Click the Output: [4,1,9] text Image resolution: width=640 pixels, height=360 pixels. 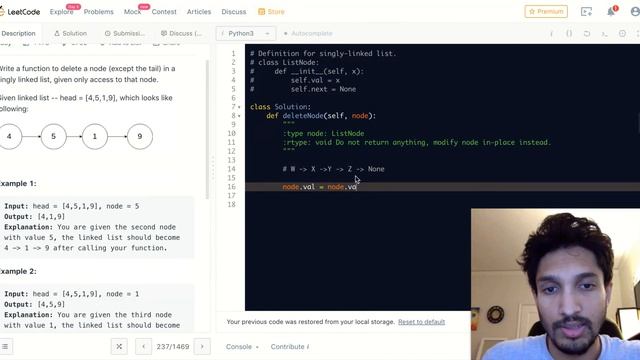(34, 217)
